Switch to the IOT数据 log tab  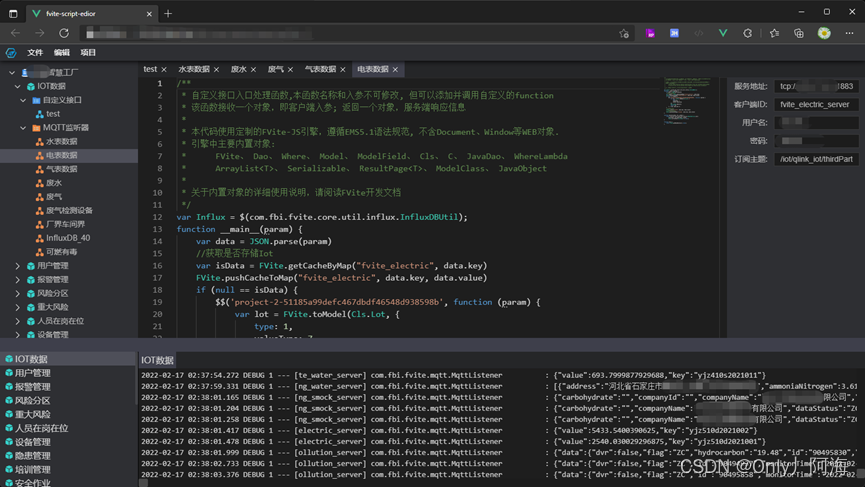(157, 360)
